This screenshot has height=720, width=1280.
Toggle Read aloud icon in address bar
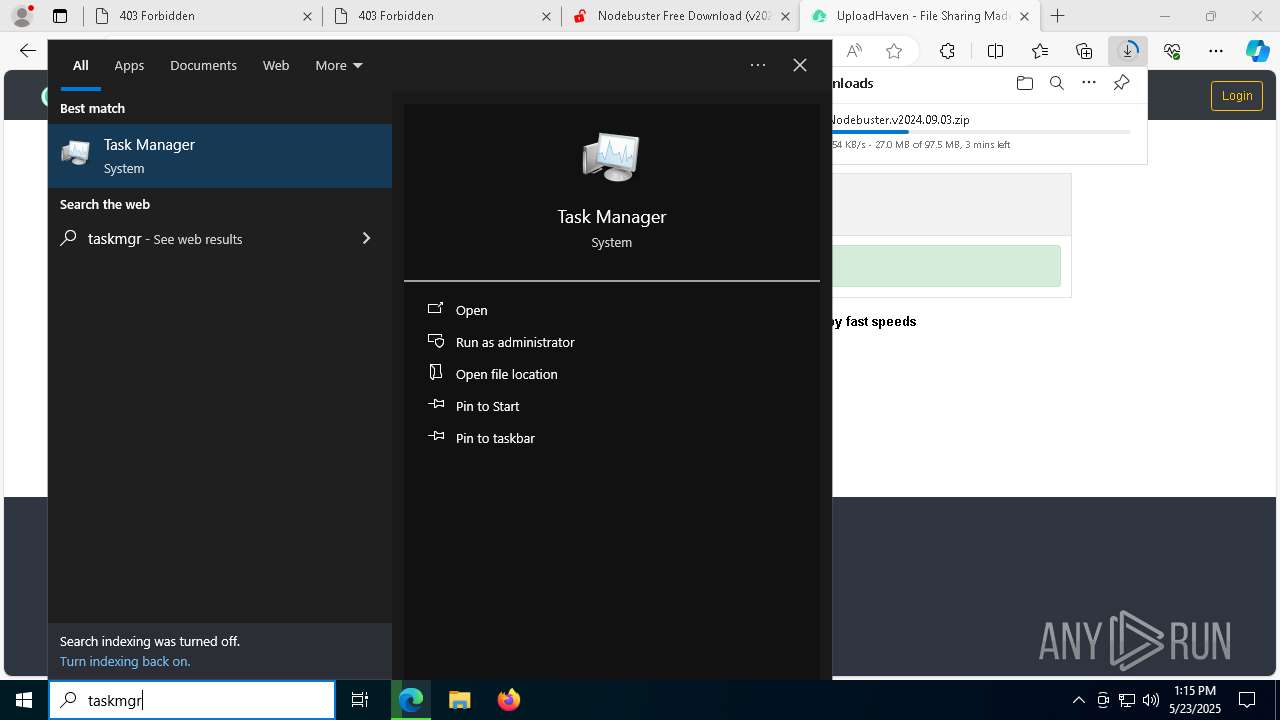pos(854,51)
